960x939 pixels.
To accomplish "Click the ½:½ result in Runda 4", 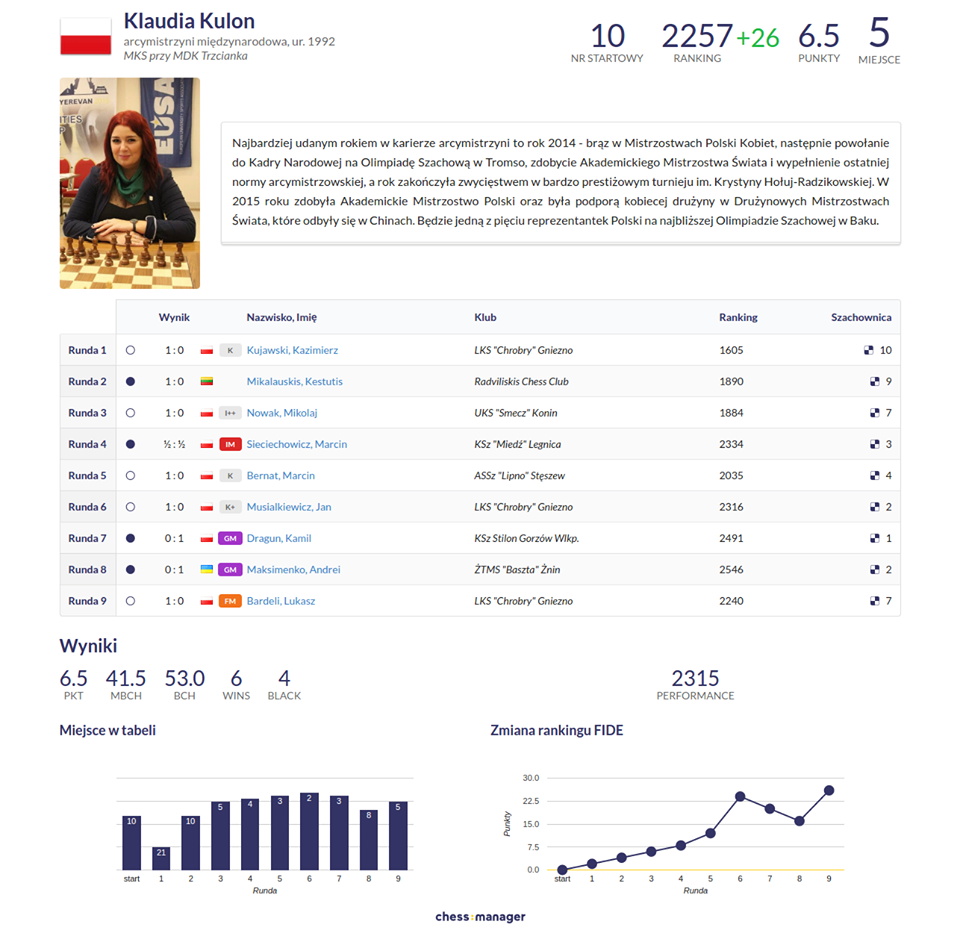I will [174, 444].
